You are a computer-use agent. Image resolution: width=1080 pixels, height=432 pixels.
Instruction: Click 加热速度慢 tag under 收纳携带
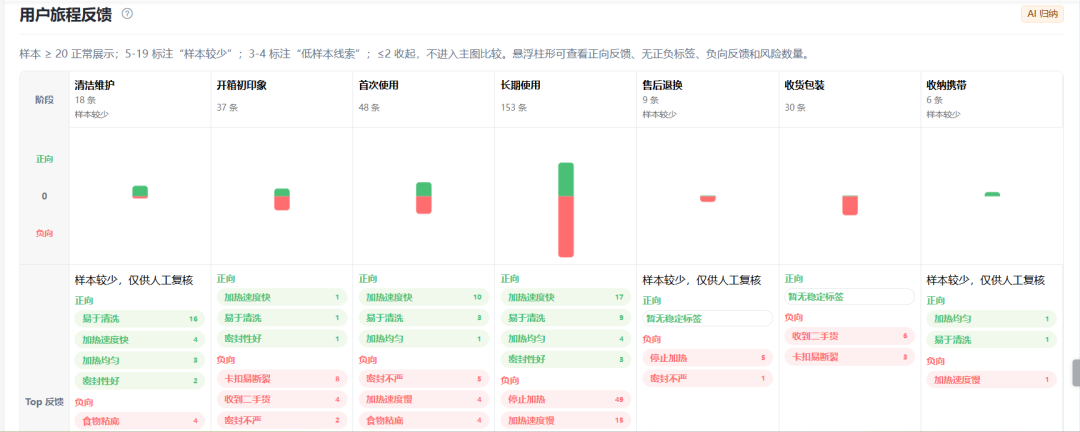pyautogui.click(x=991, y=380)
